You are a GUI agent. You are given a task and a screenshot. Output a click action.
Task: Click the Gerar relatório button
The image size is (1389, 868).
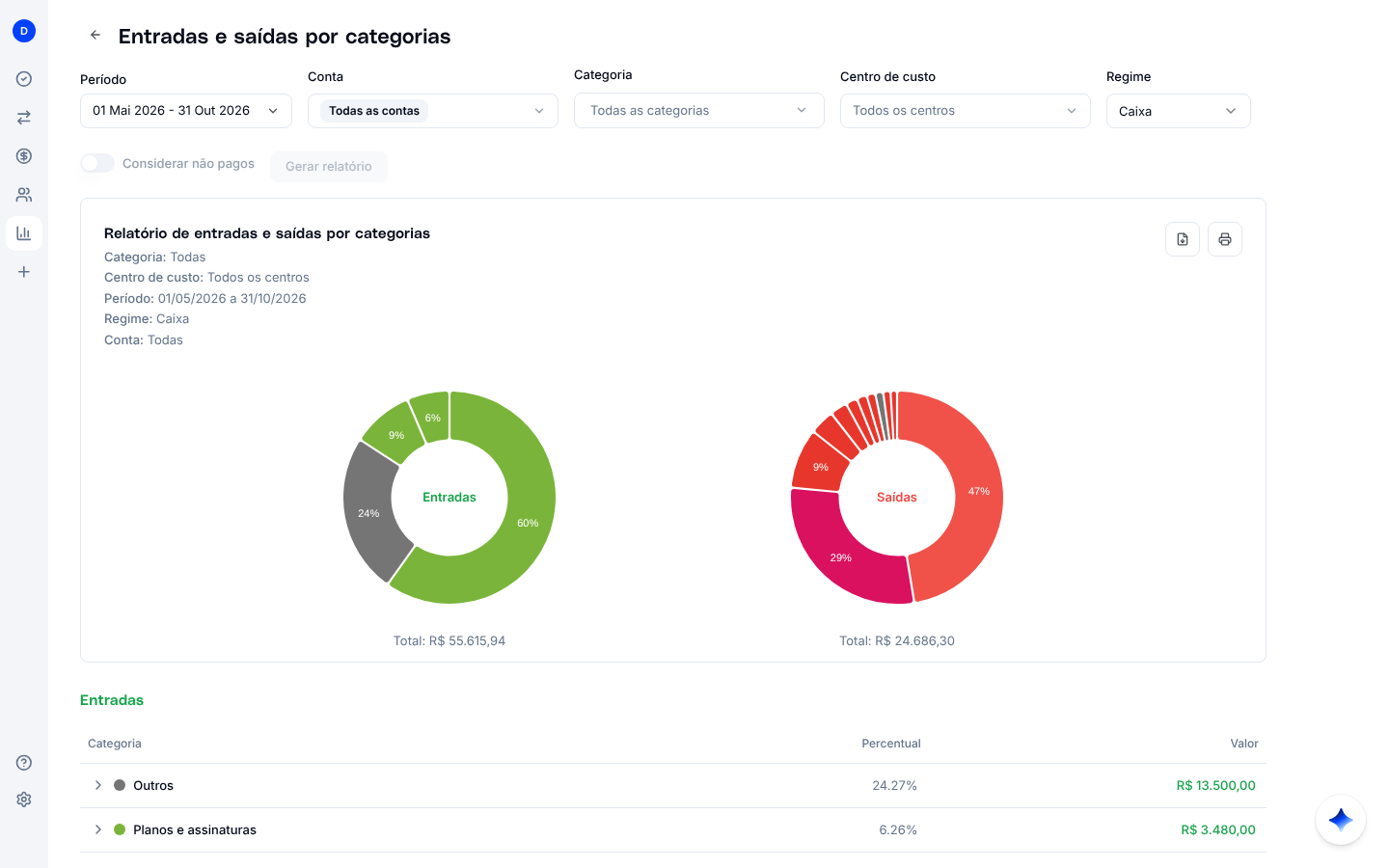[x=329, y=166]
